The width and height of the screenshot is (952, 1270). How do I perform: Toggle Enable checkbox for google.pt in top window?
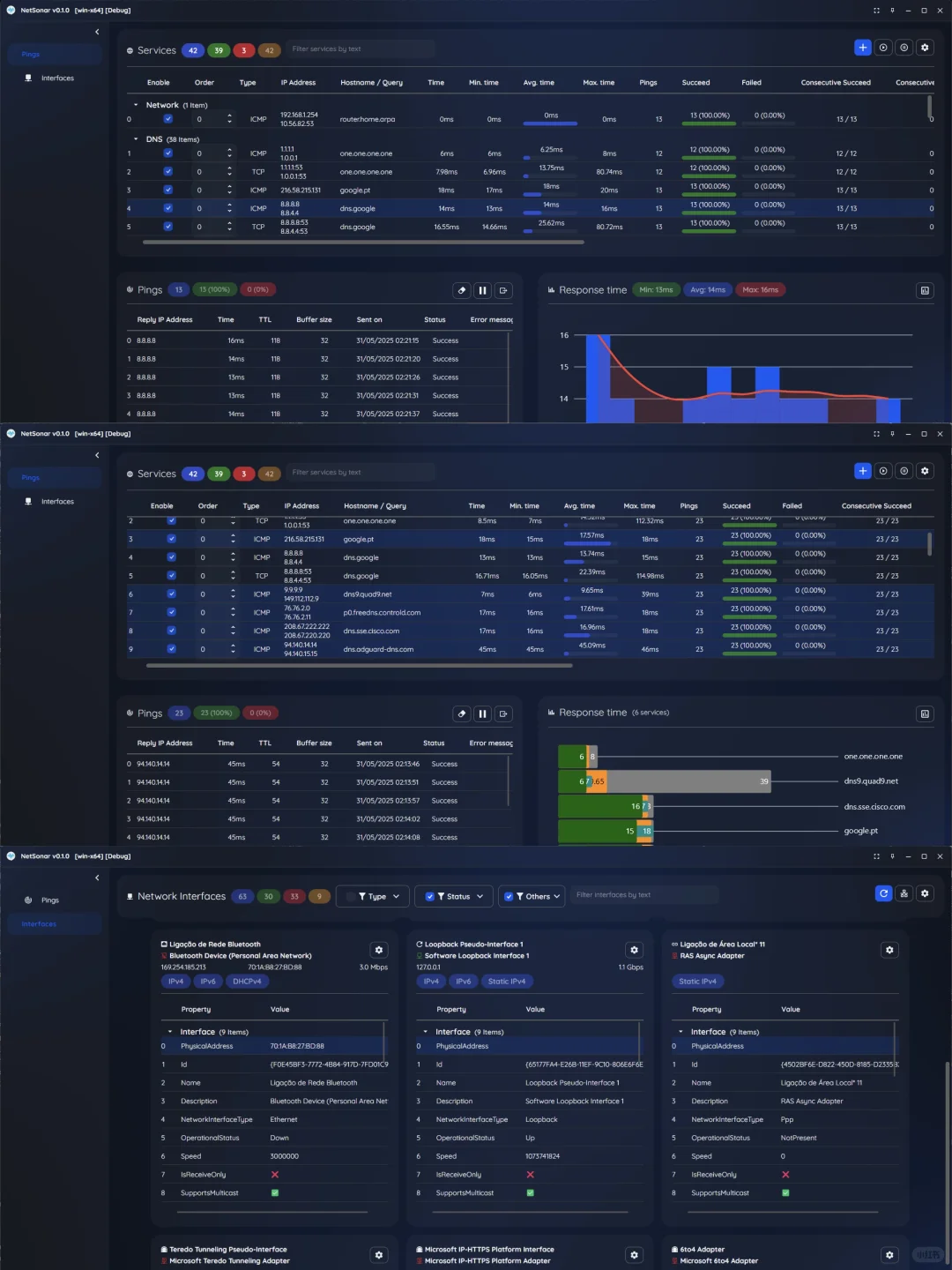167,190
